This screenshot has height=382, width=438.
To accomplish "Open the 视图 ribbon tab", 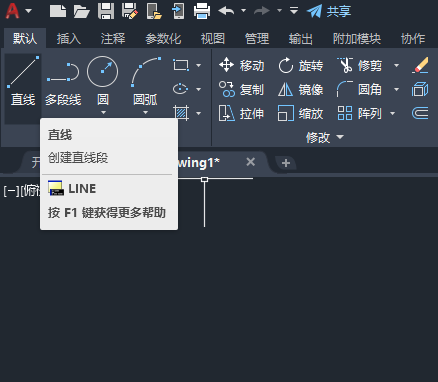I will [213, 39].
